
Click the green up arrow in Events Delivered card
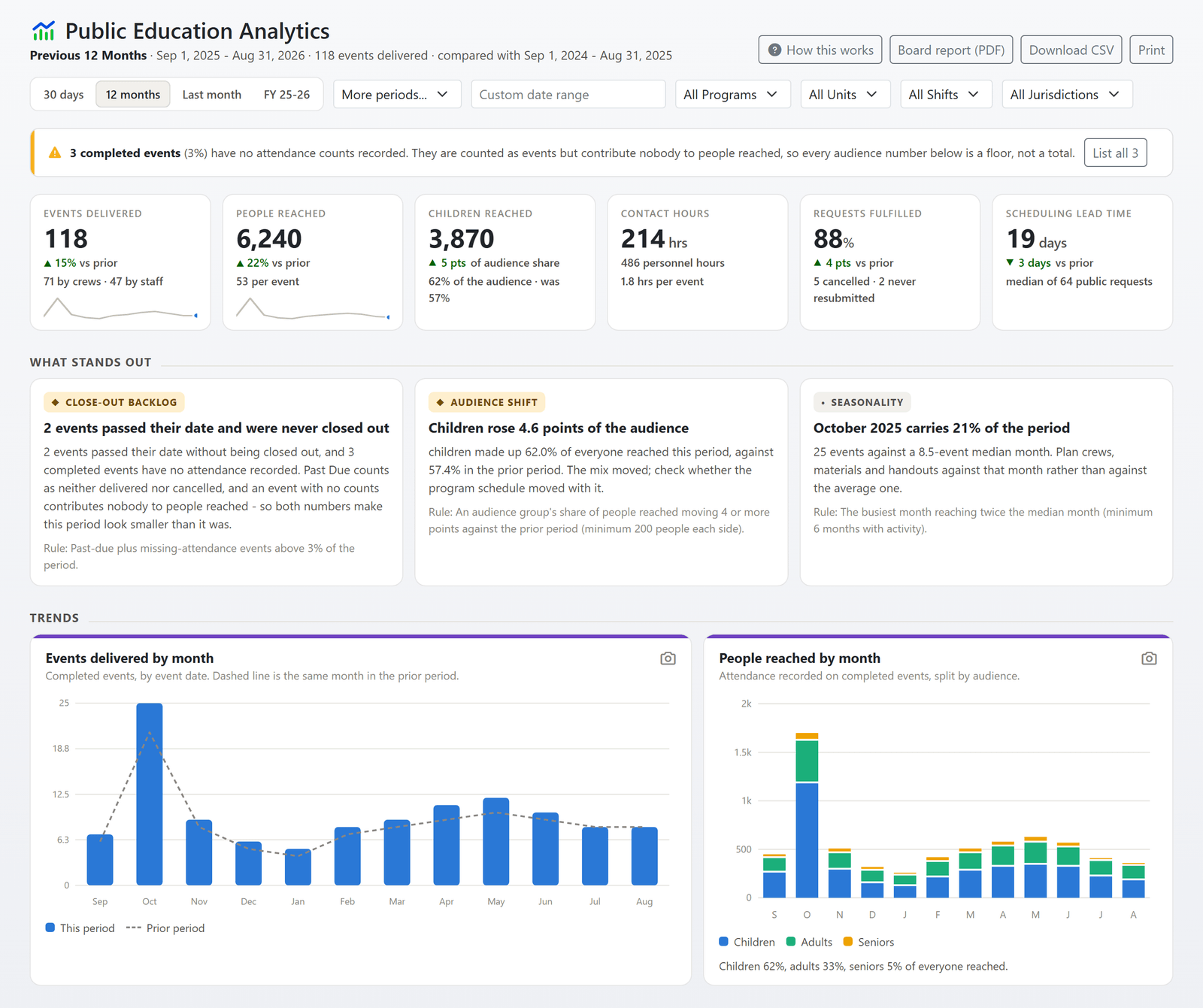47,264
